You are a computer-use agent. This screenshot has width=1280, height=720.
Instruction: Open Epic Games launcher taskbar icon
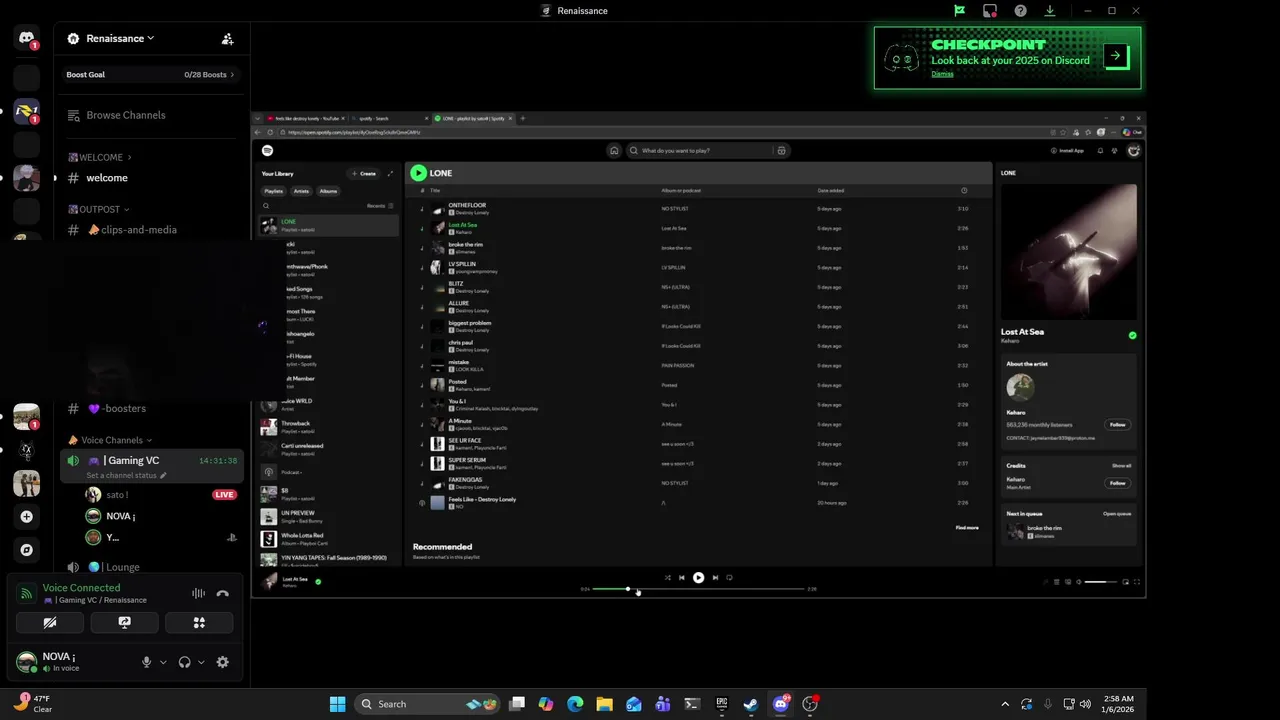pyautogui.click(x=721, y=704)
